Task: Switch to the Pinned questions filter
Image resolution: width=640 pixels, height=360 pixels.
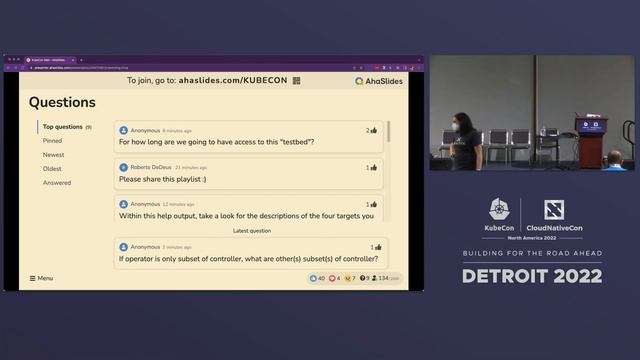Action: click(x=52, y=141)
